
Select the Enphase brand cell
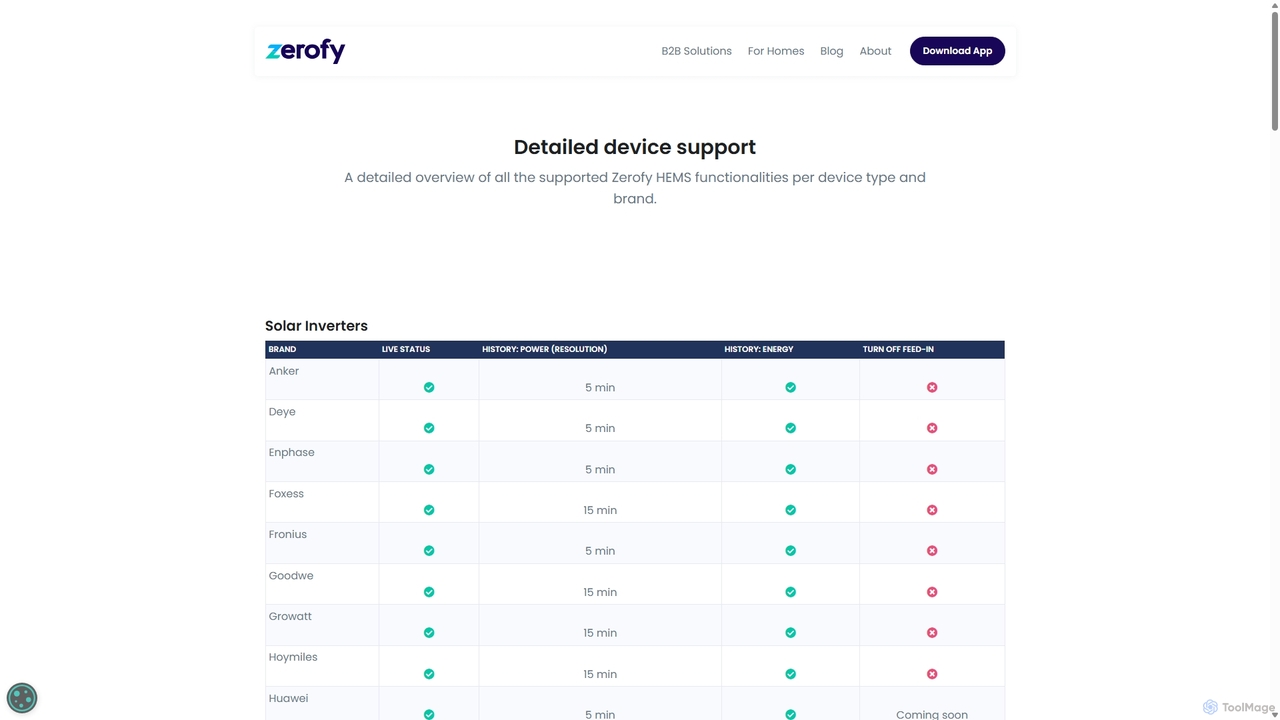click(x=322, y=461)
